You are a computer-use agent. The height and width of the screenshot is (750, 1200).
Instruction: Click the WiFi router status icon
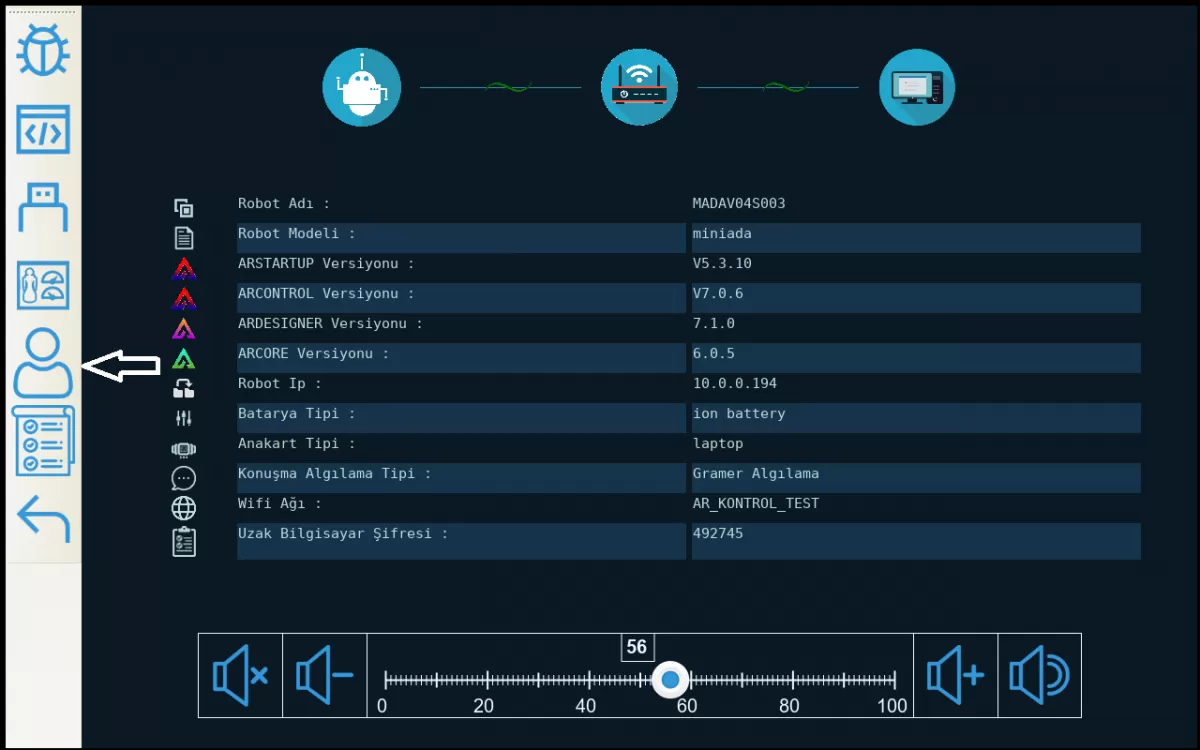click(639, 87)
